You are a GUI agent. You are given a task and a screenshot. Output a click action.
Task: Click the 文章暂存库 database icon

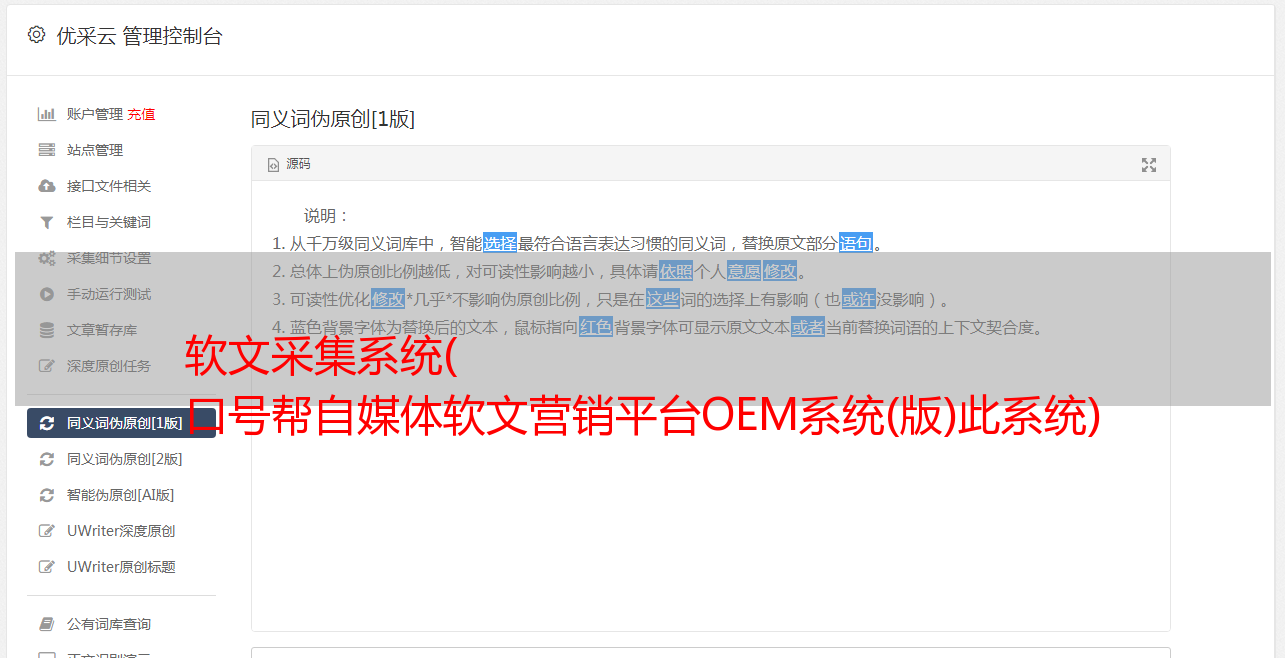(46, 330)
